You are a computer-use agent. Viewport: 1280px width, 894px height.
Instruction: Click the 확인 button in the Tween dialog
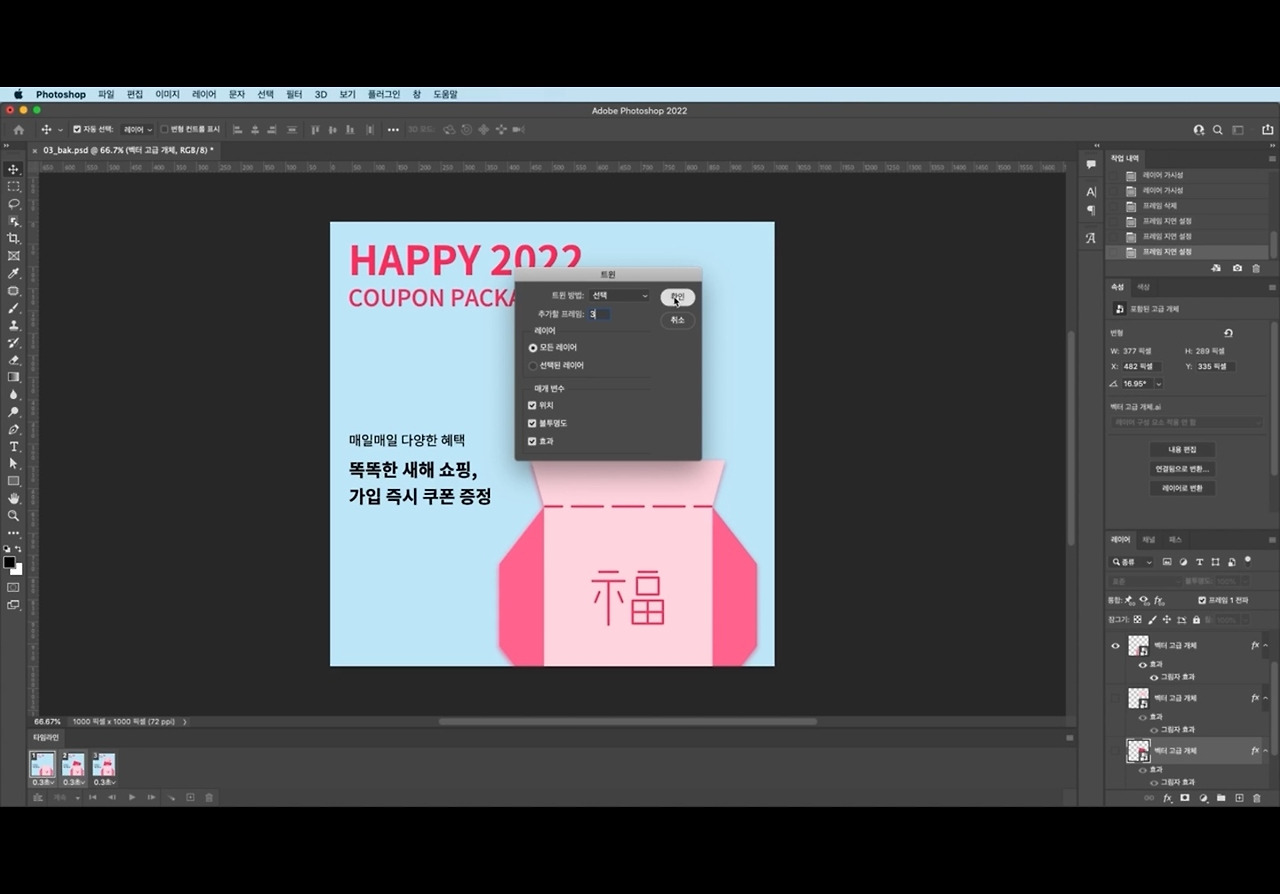tap(677, 296)
